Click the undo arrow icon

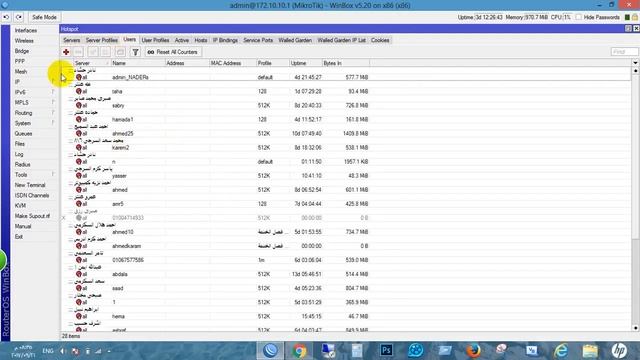click(x=6, y=17)
